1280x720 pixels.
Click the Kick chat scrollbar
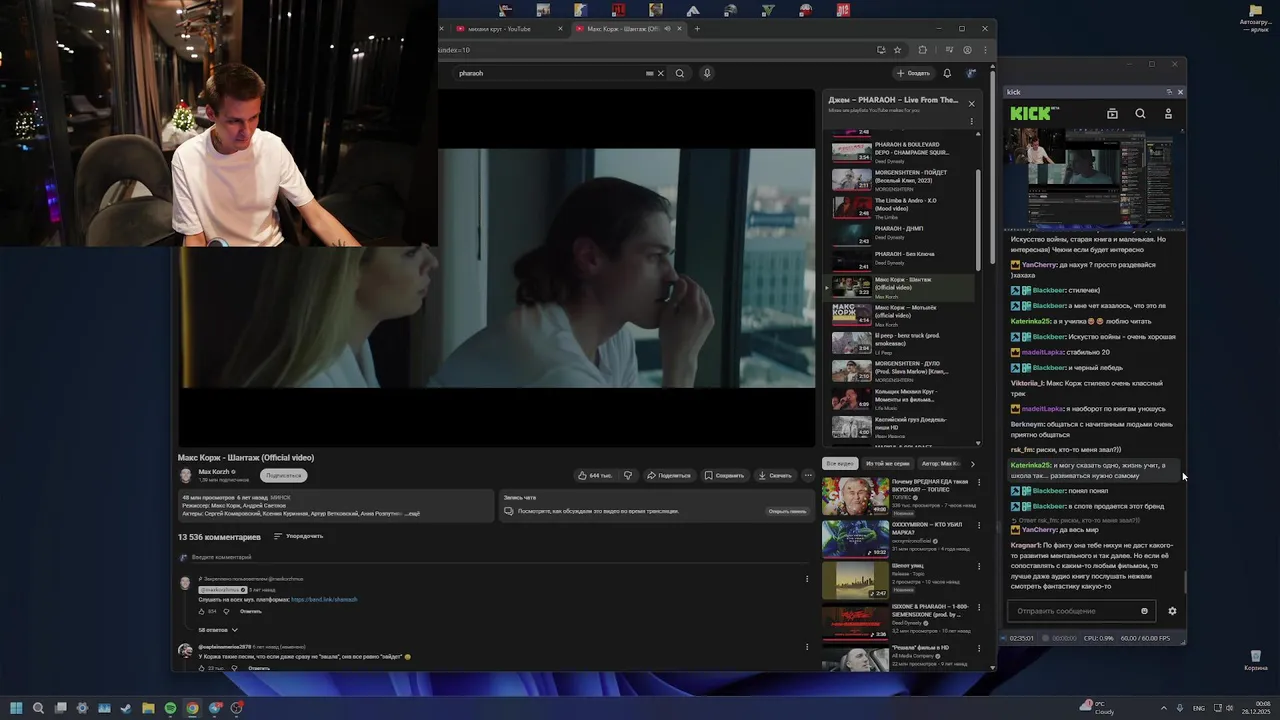click(1185, 582)
